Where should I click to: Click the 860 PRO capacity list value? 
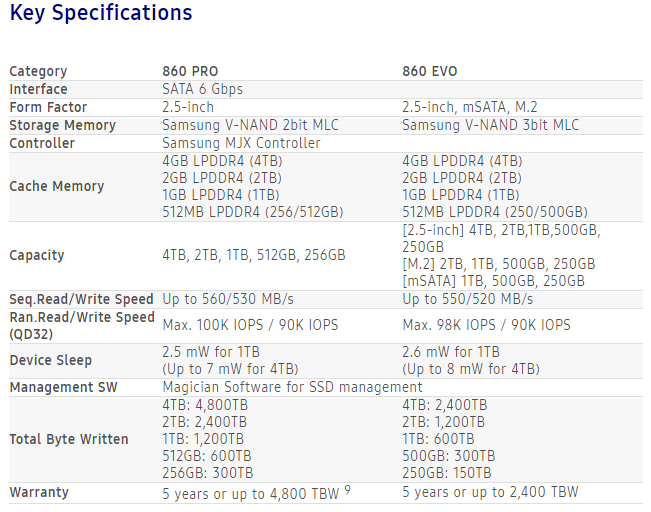[254, 255]
